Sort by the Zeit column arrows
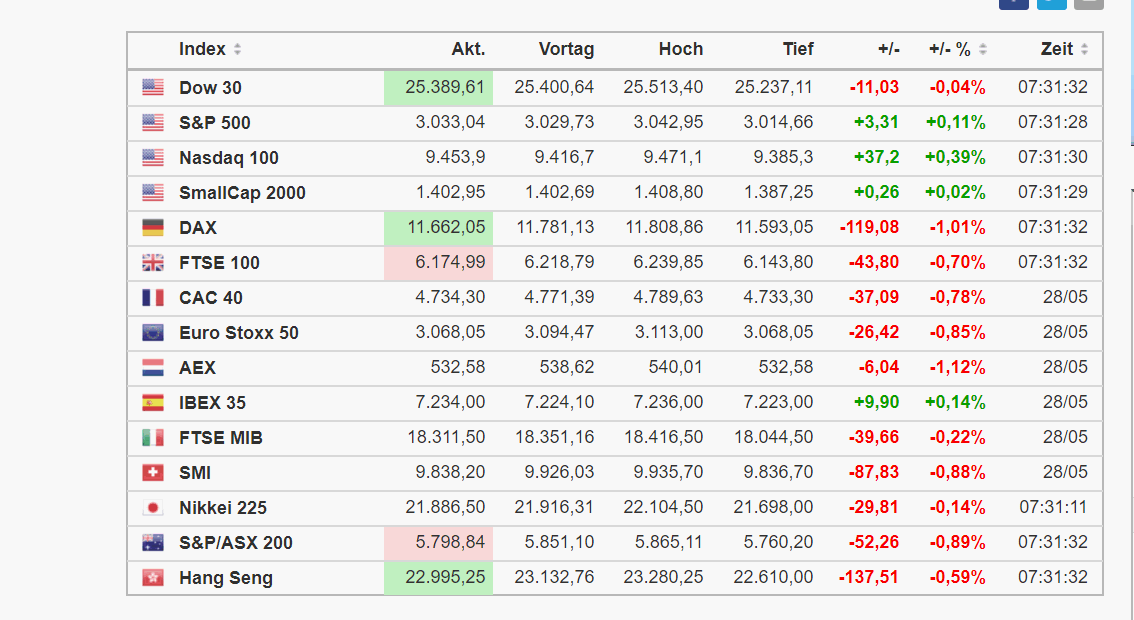Screen dimensions: 1134x620 tap(1084, 50)
